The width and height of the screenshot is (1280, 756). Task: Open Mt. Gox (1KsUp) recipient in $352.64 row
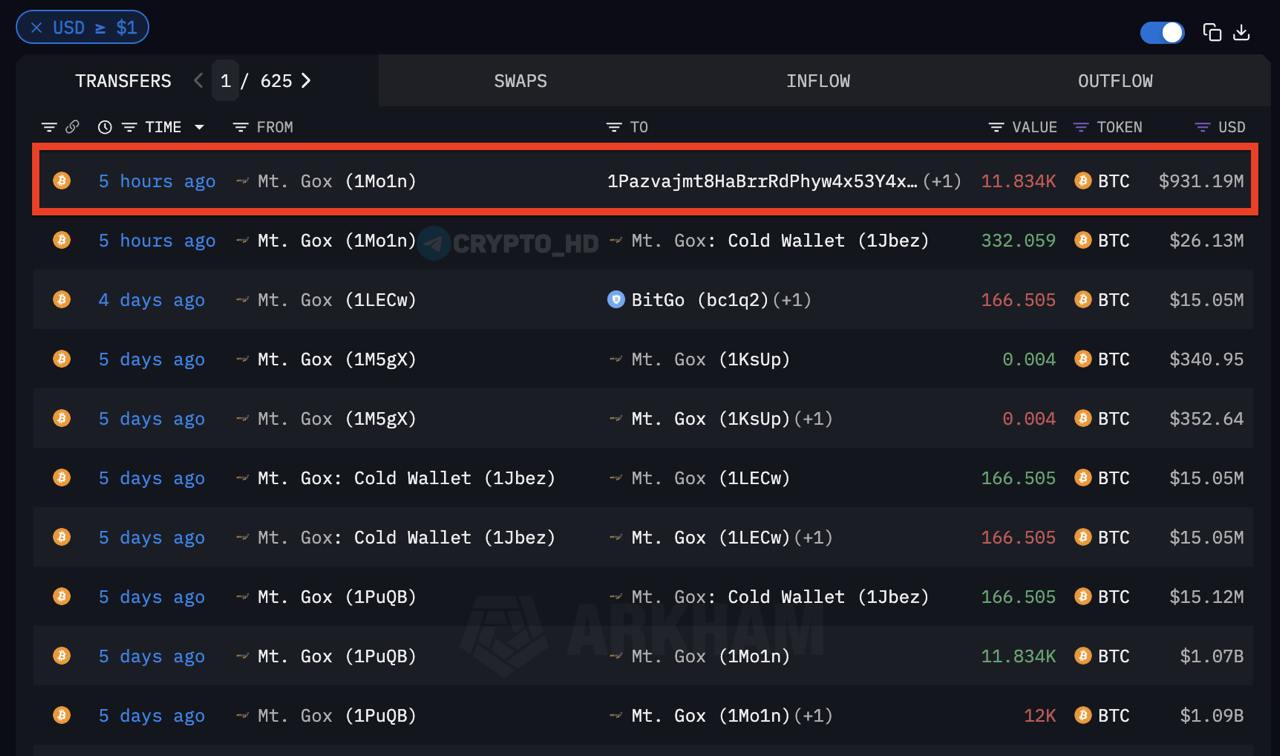coord(711,418)
